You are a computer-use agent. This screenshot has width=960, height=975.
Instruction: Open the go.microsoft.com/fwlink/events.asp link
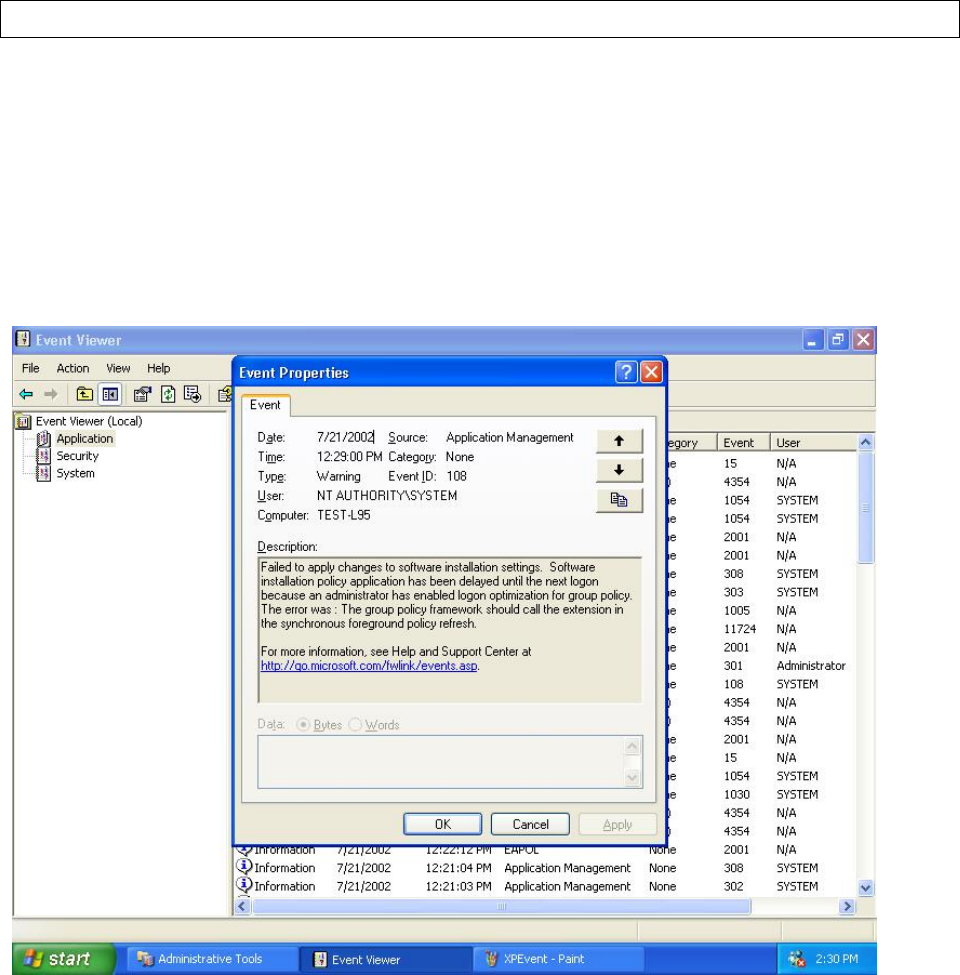pyautogui.click(x=369, y=665)
